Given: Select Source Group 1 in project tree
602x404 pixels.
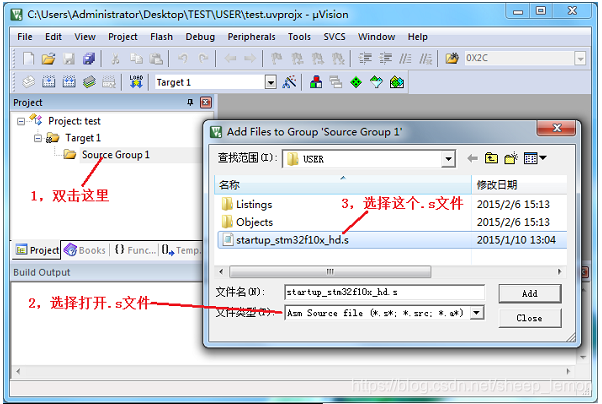Looking at the screenshot, I should pos(115,155).
